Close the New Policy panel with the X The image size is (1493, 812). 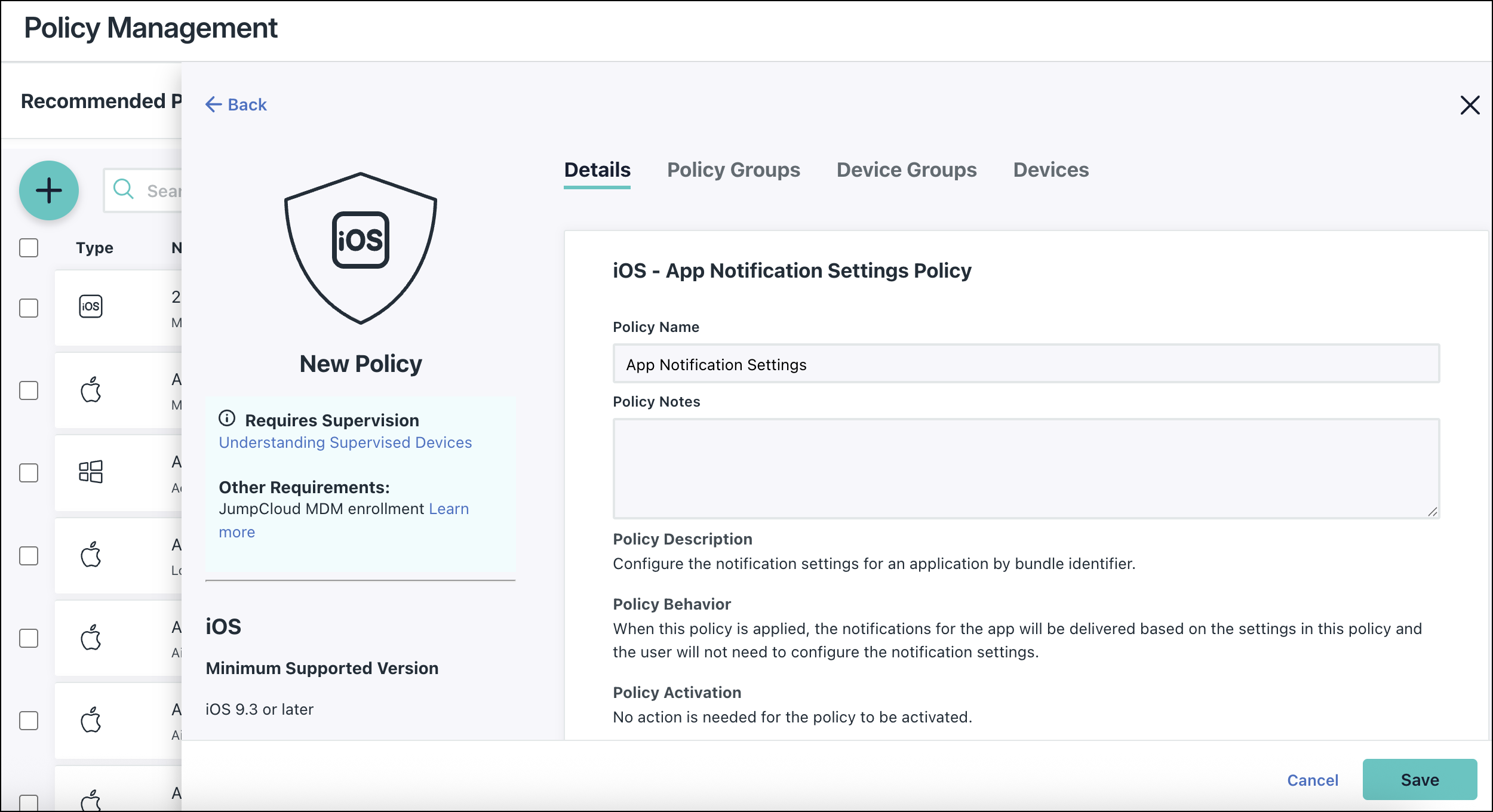tap(1470, 105)
